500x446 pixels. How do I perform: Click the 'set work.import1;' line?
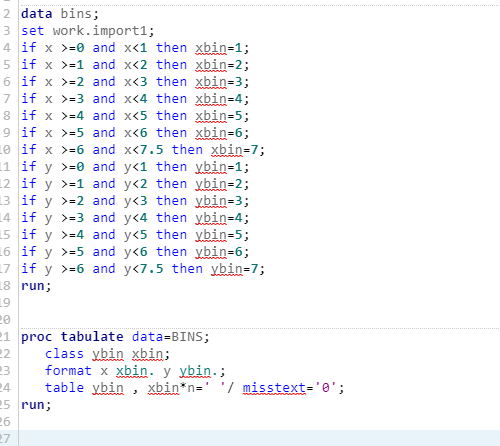(88, 31)
